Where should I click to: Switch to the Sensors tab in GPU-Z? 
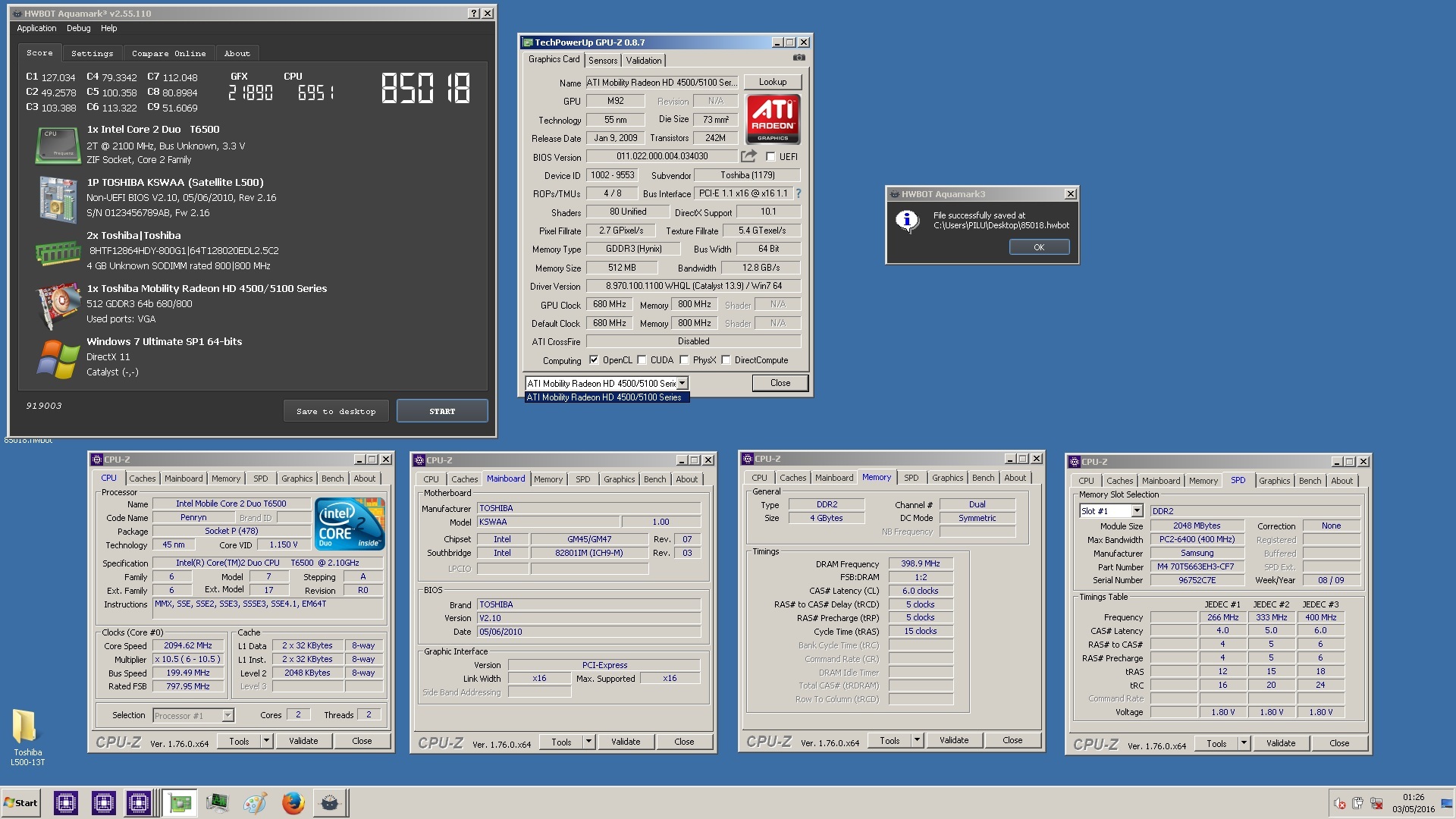tap(603, 61)
